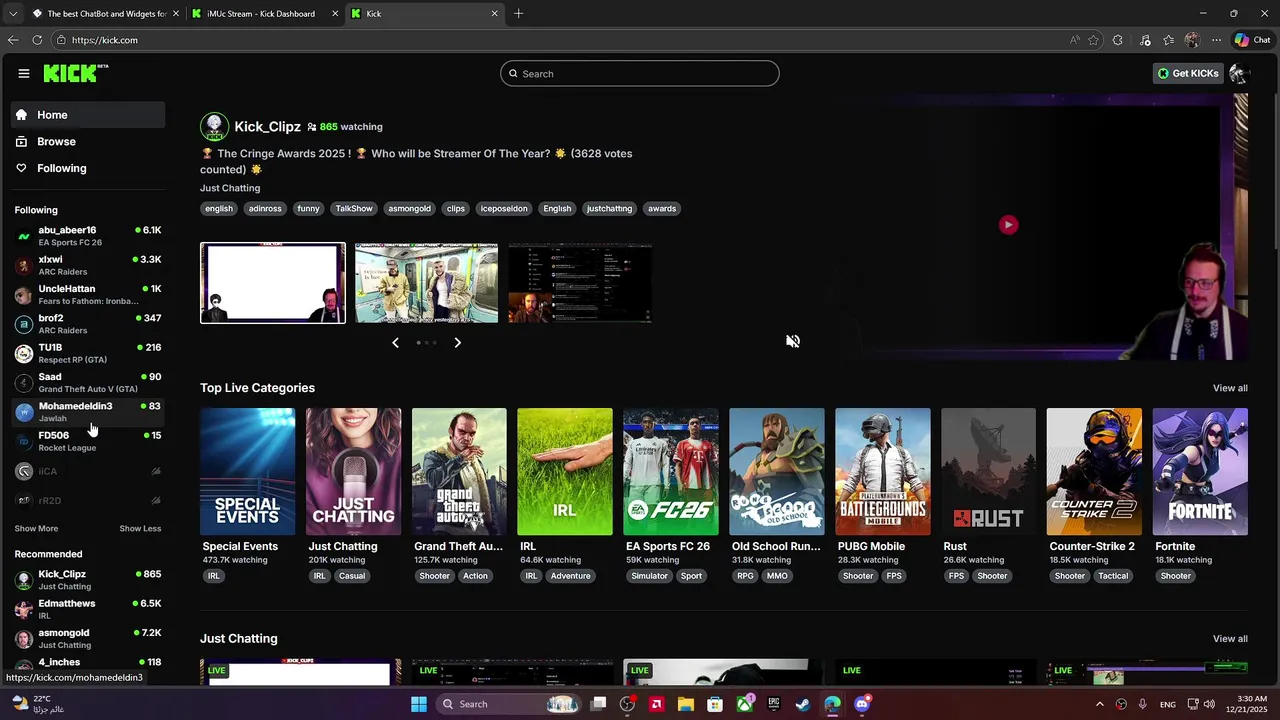Open File Explorer from taskbar
The height and width of the screenshot is (720, 1280).
click(x=686, y=704)
